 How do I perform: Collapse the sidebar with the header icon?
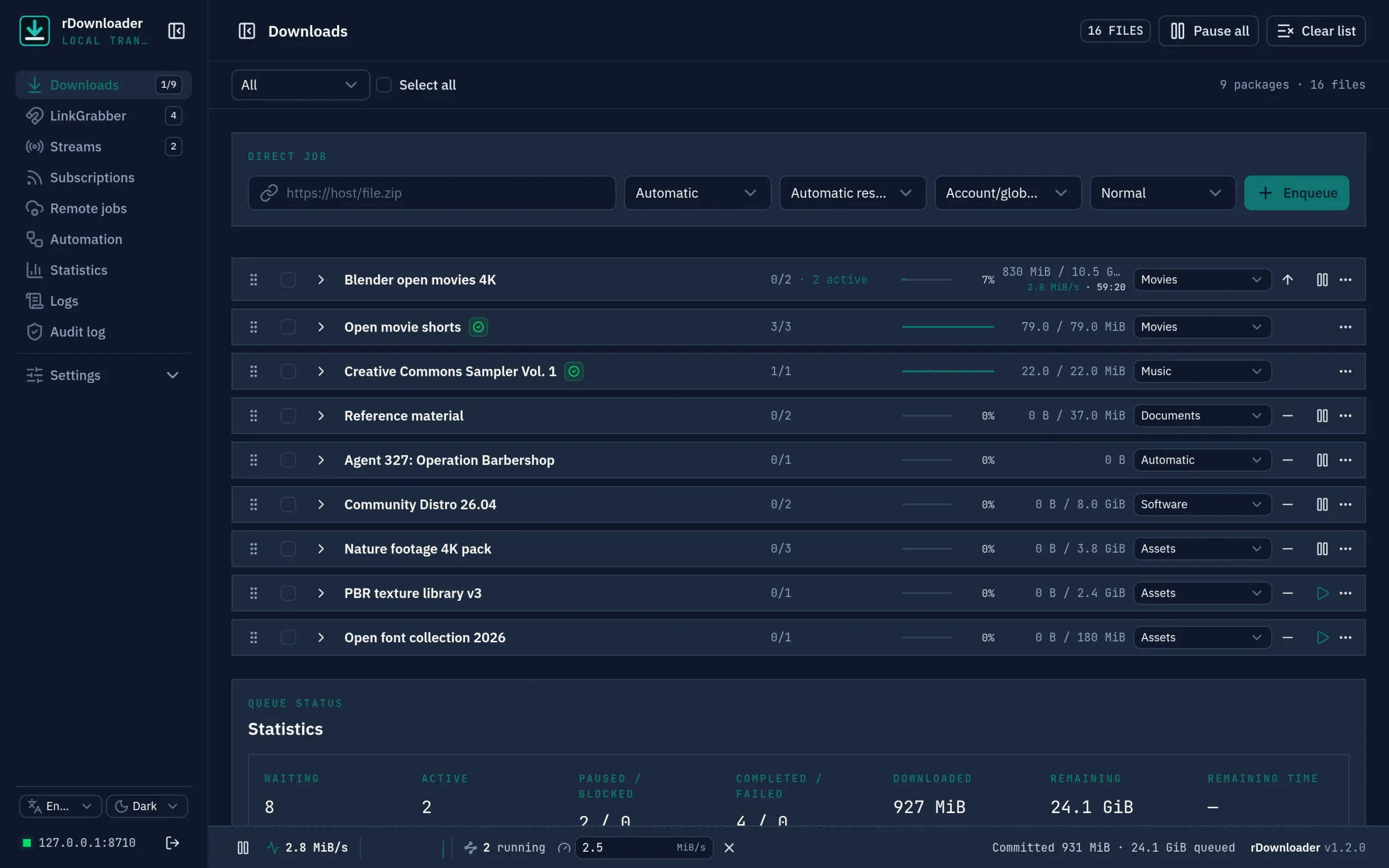click(x=176, y=31)
